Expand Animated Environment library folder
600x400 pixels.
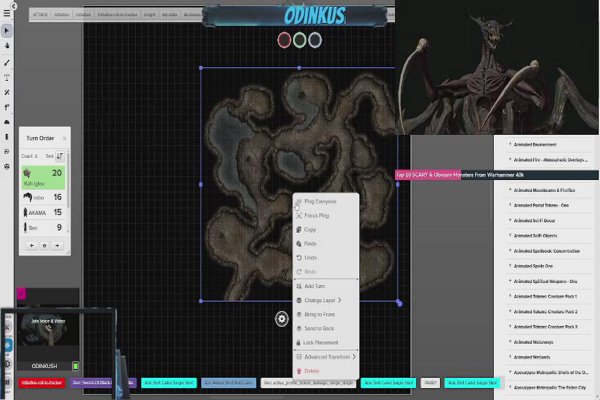[x=549, y=144]
